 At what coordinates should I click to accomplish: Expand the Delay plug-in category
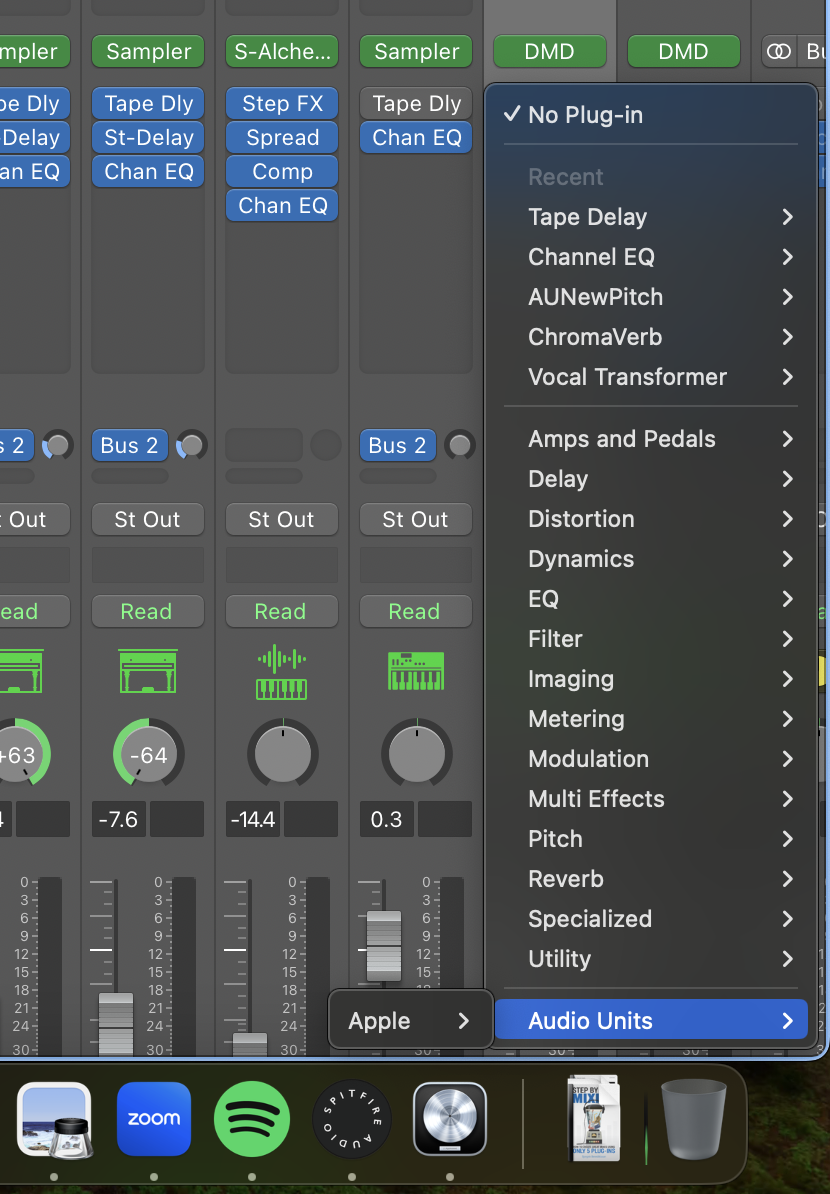tap(650, 479)
